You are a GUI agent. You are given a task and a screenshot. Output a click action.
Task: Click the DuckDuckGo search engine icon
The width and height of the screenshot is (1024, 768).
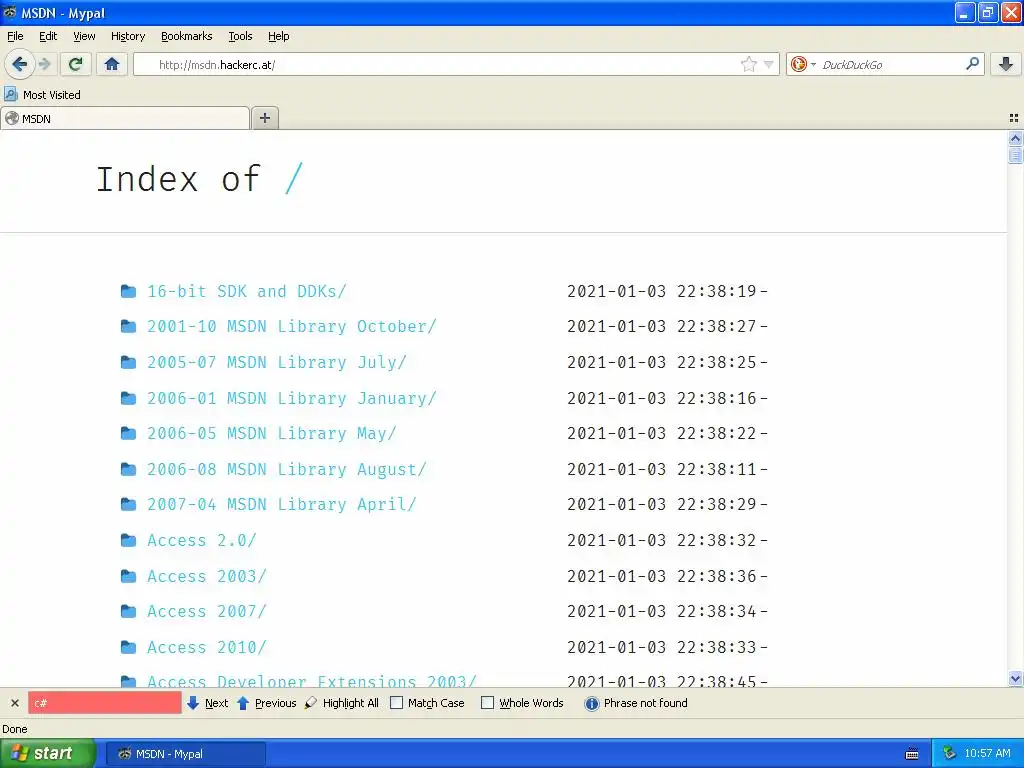[x=798, y=64]
